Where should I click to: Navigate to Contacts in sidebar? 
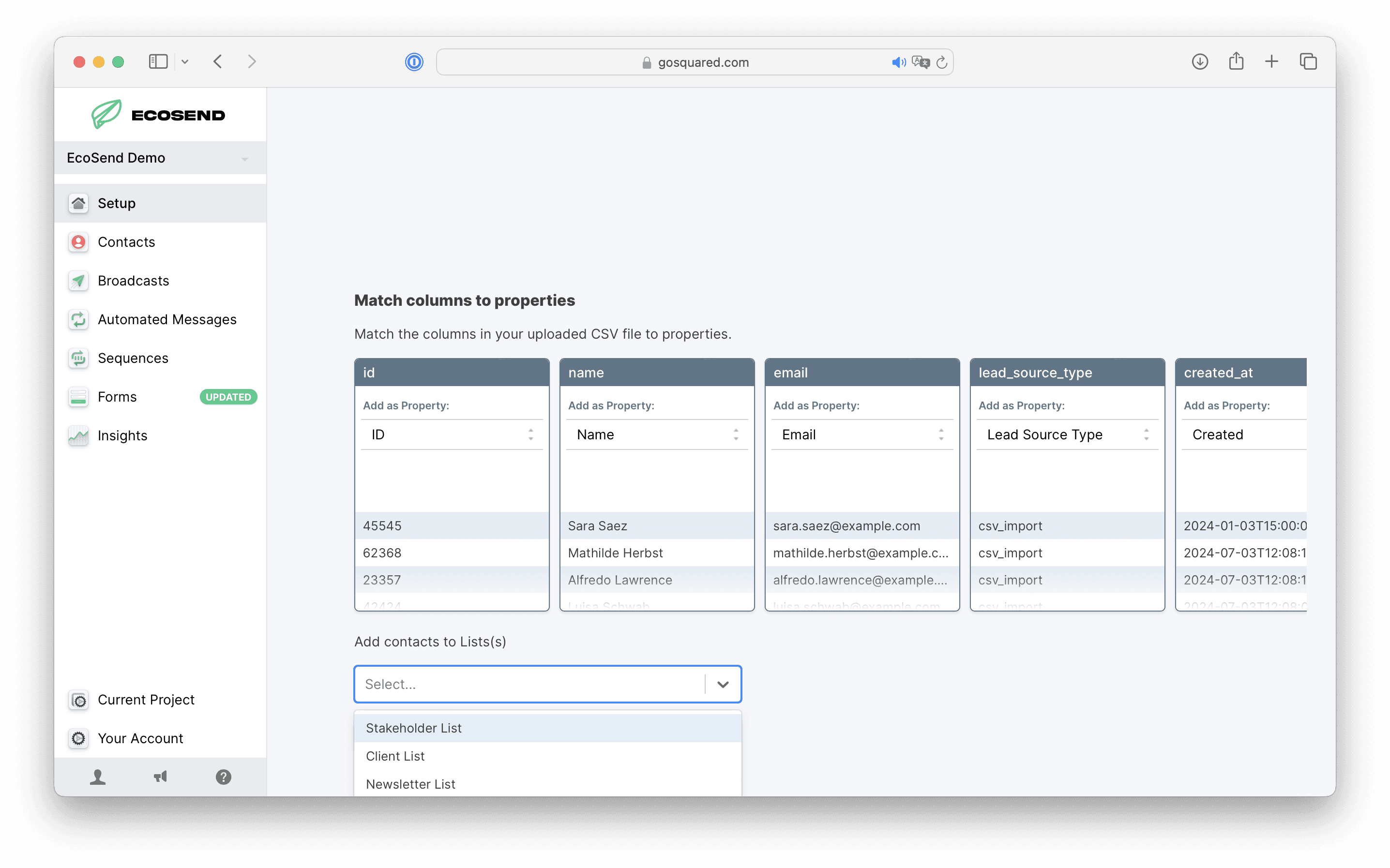pyautogui.click(x=160, y=242)
